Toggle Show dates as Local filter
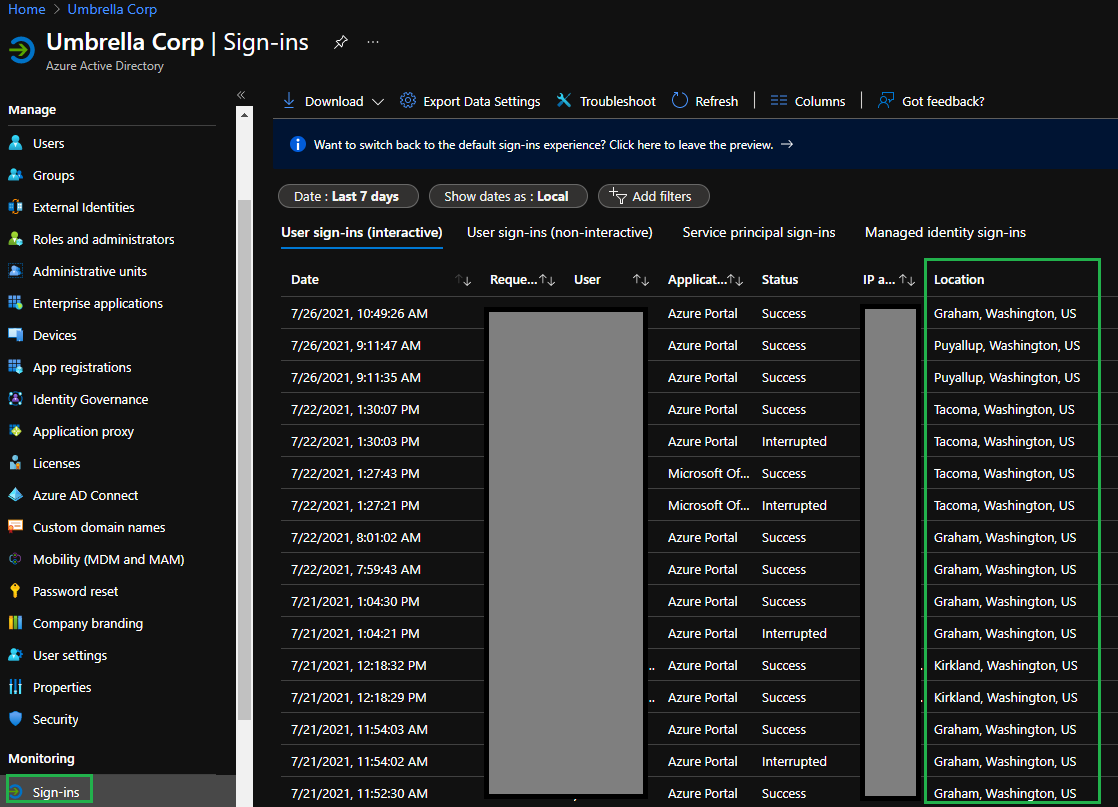1118x807 pixels. (508, 196)
